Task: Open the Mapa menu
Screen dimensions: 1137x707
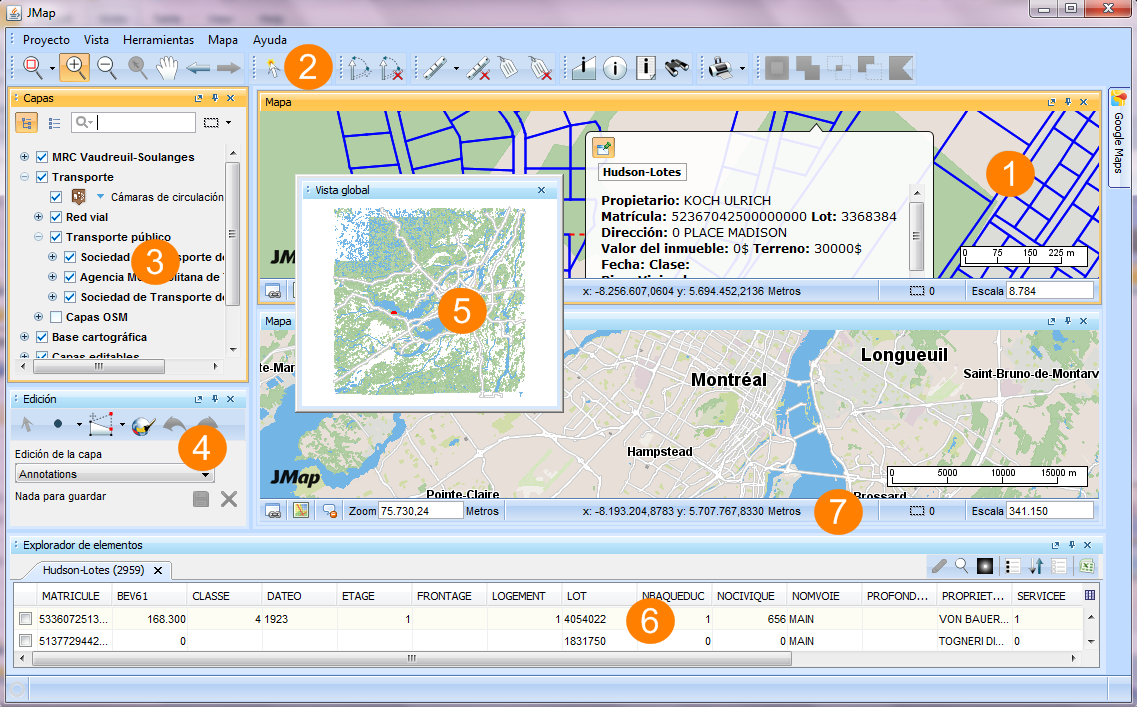Action: pyautogui.click(x=223, y=40)
